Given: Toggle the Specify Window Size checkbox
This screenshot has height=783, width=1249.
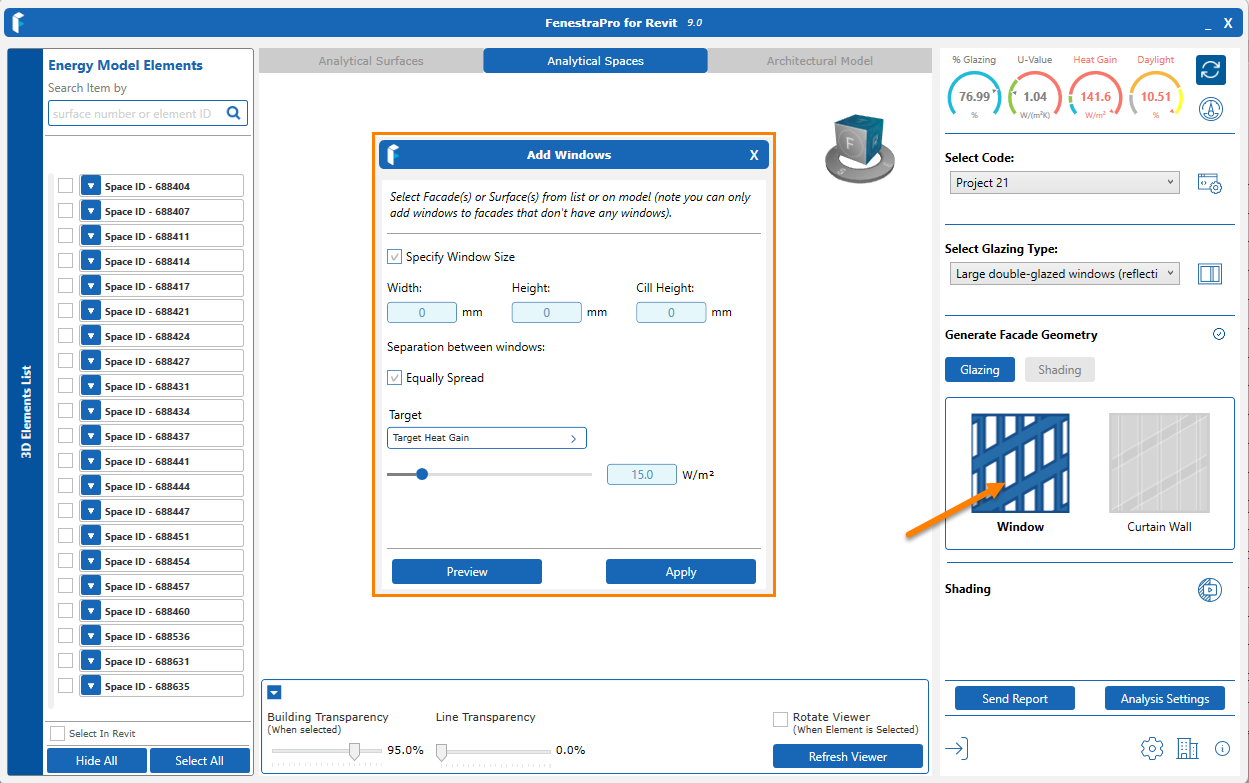Looking at the screenshot, I should (395, 257).
